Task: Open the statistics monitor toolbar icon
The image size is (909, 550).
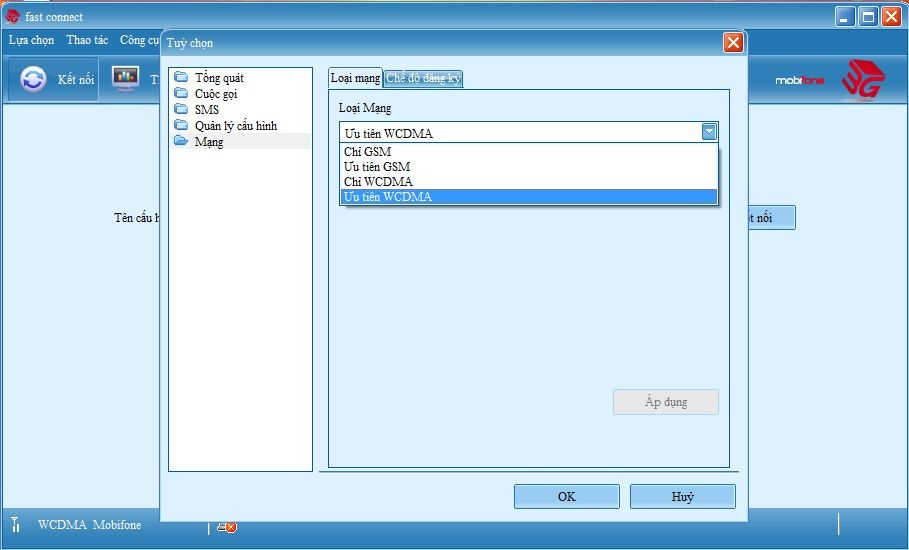Action: tap(125, 79)
